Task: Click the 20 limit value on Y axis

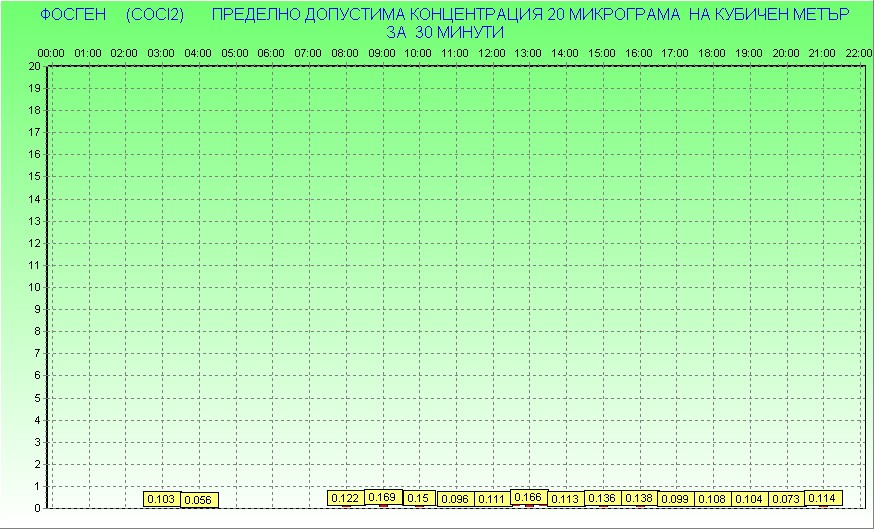Action: click(x=35, y=66)
